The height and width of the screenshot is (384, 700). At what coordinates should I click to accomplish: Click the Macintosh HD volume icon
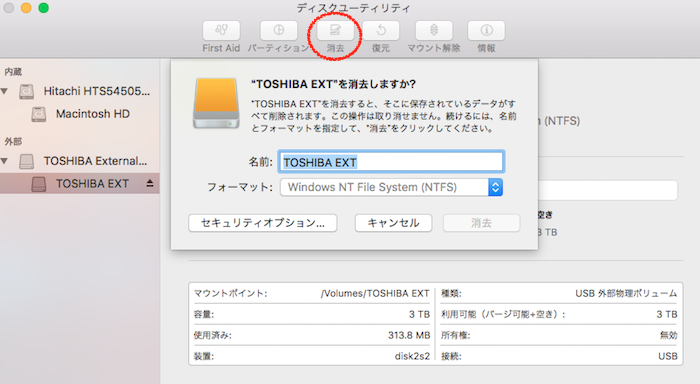point(39,115)
